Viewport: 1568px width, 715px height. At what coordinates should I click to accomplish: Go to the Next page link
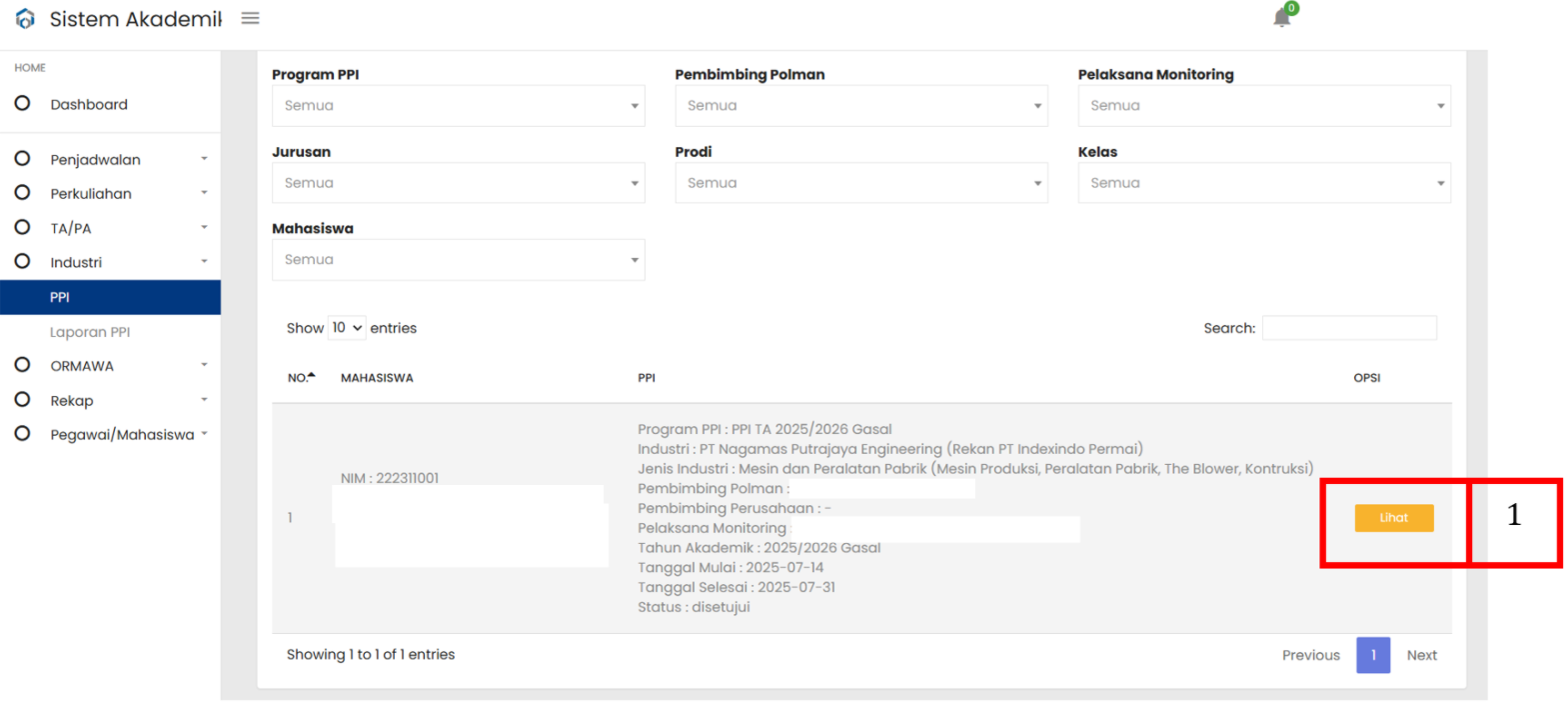[1421, 655]
